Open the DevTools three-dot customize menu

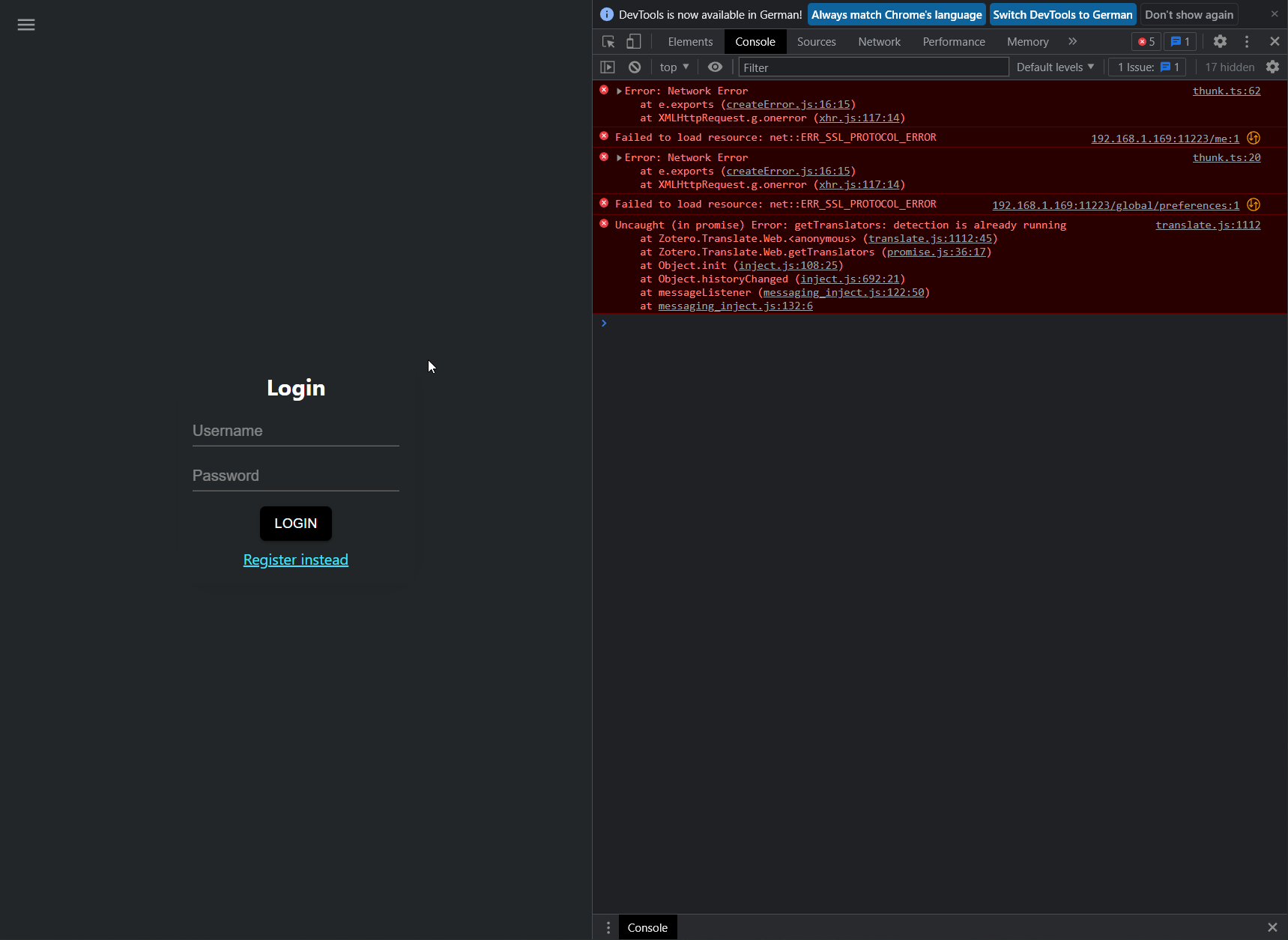[x=1247, y=41]
